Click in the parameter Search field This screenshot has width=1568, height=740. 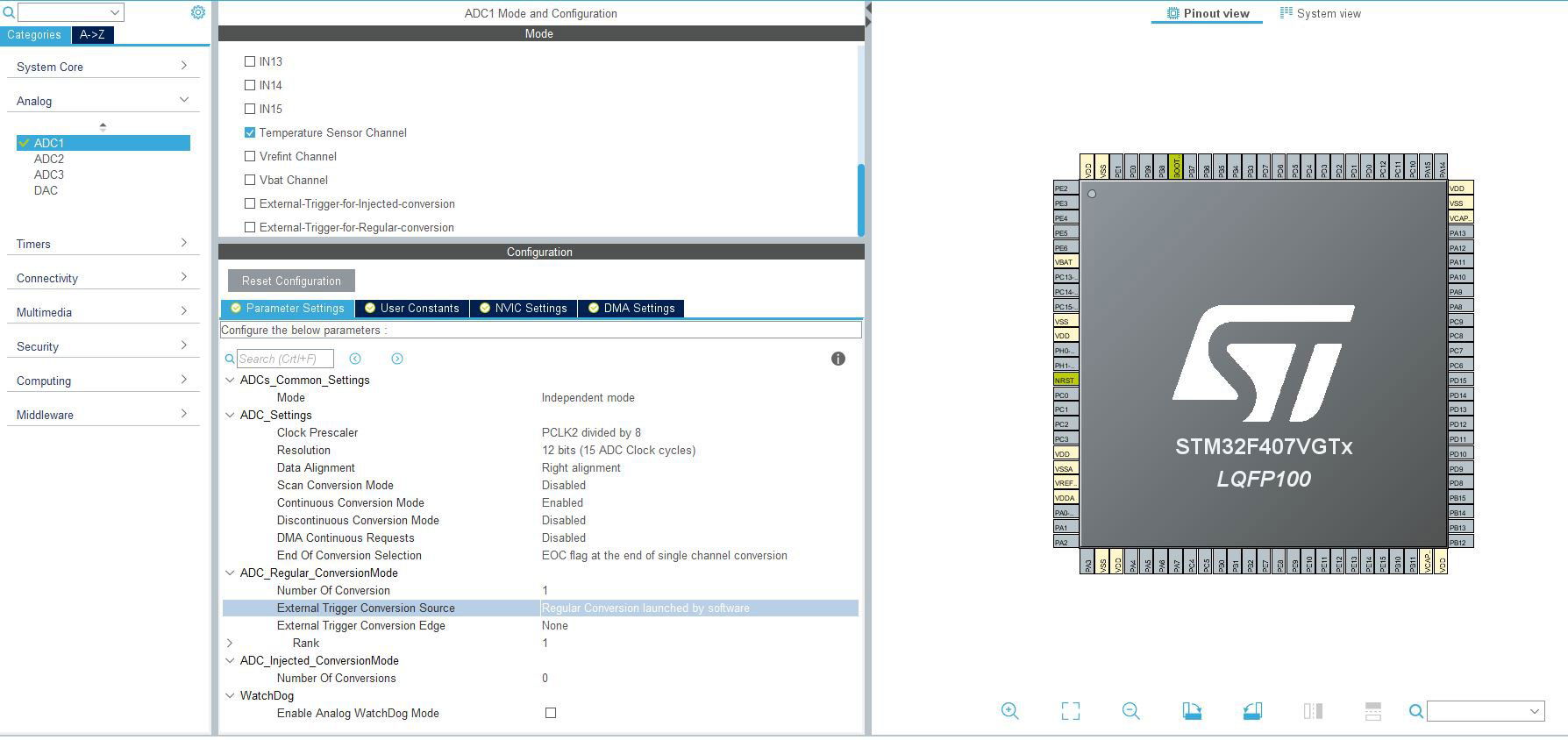285,359
